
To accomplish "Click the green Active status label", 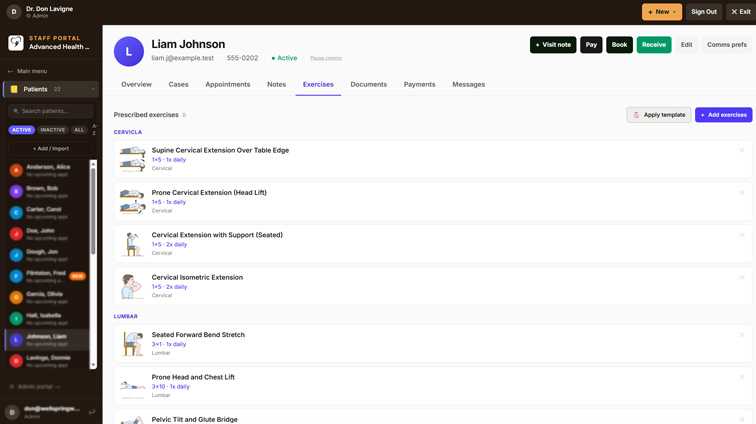I will coord(284,58).
